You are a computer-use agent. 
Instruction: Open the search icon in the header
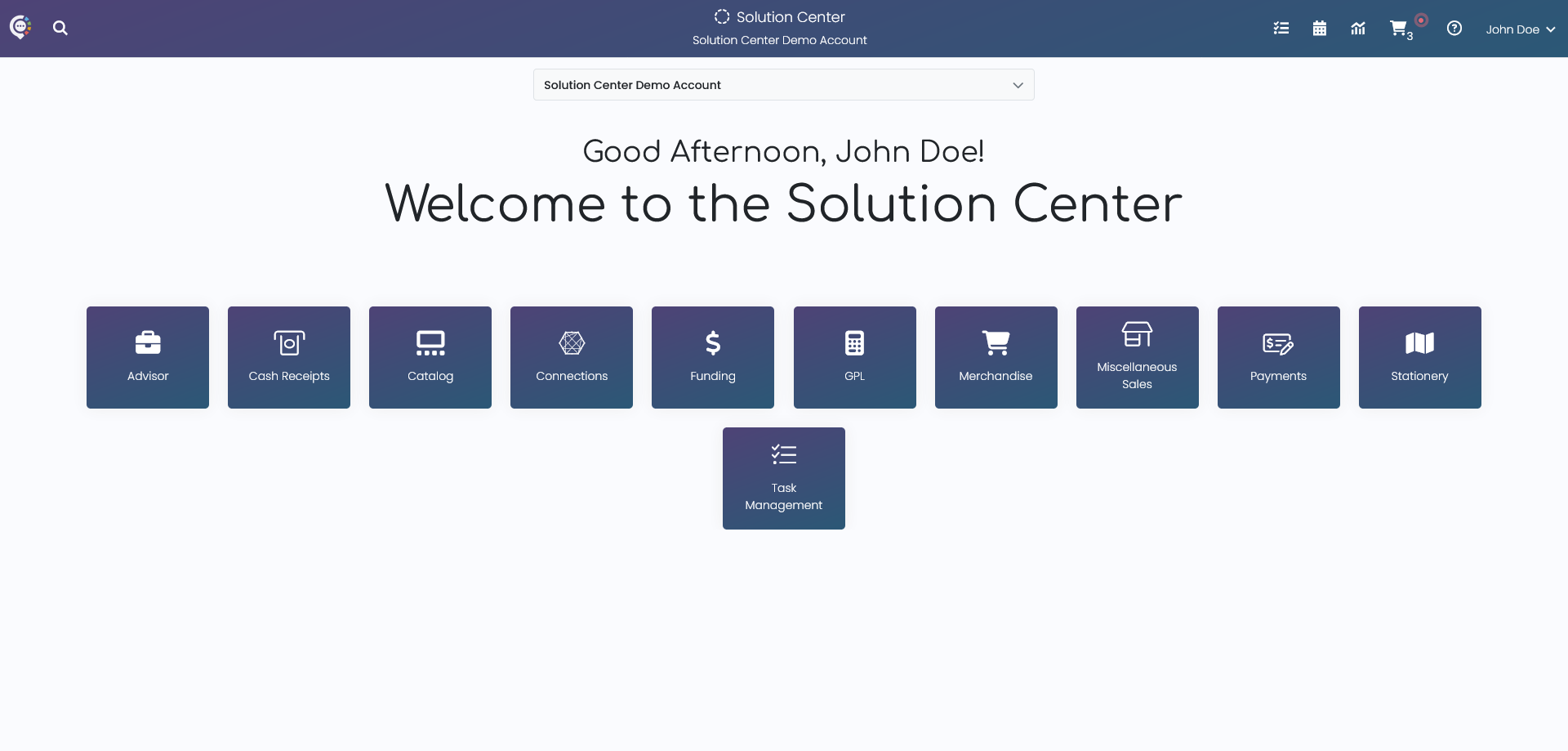pos(60,28)
